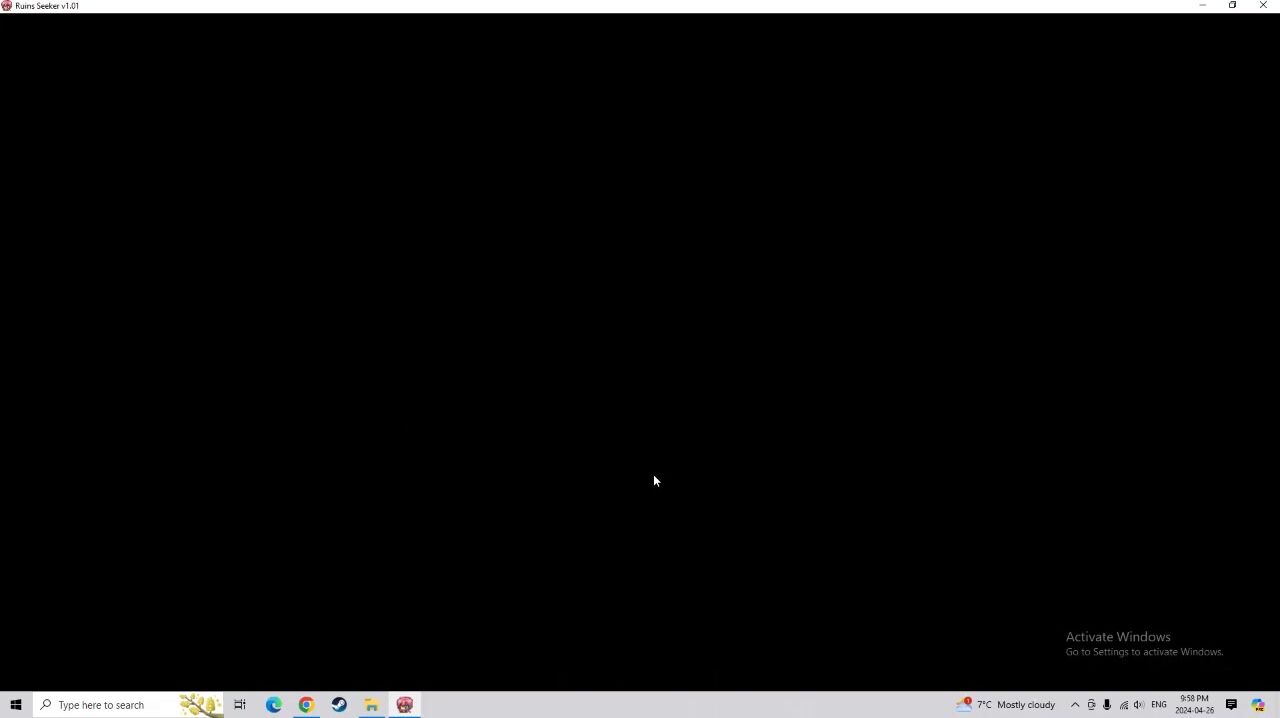Image resolution: width=1280 pixels, height=718 pixels.
Task: Click the Meet Now camera tray icon
Action: pyautogui.click(x=1091, y=705)
